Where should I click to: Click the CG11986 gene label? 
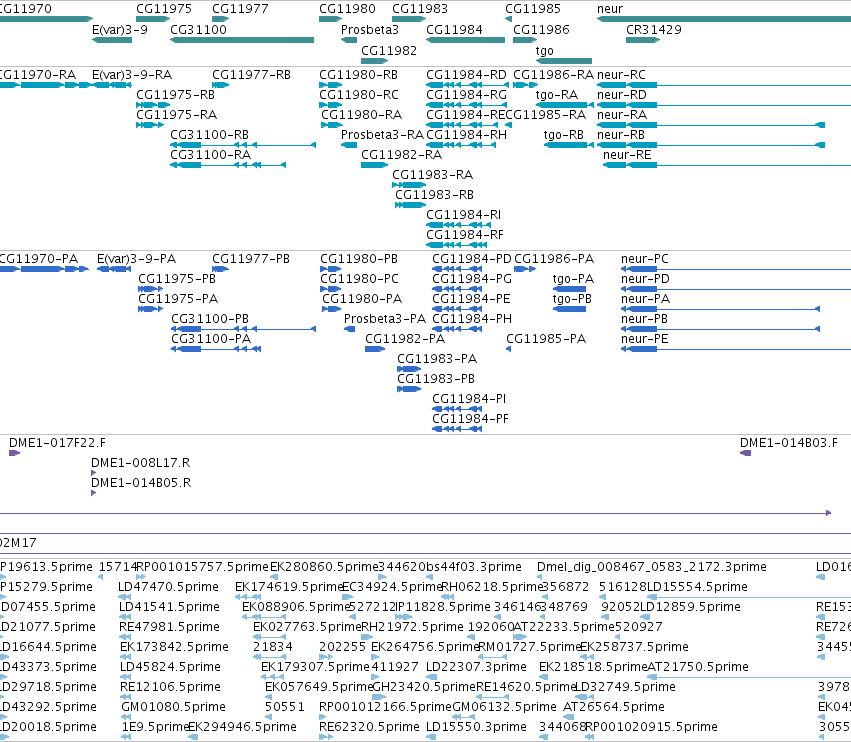click(x=541, y=30)
